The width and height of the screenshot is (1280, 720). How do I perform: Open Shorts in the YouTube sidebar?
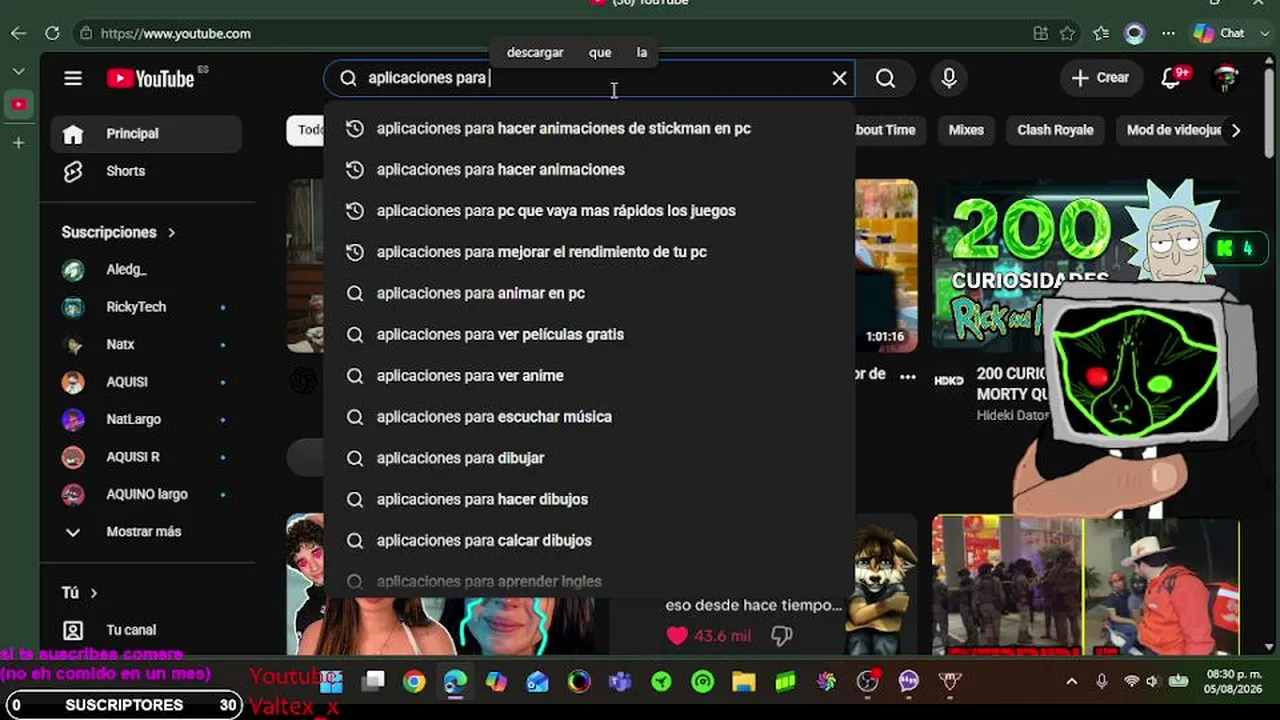146,171
